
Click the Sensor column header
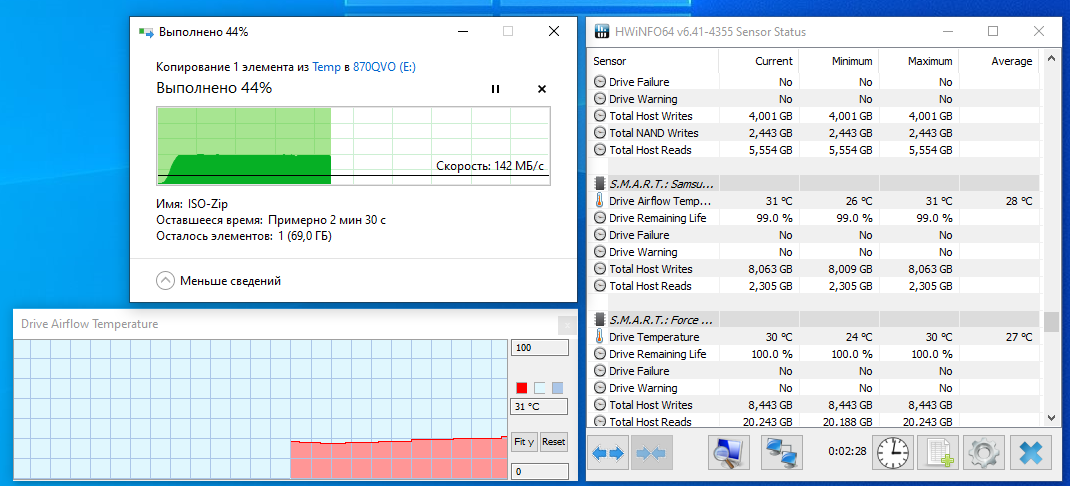coord(652,61)
